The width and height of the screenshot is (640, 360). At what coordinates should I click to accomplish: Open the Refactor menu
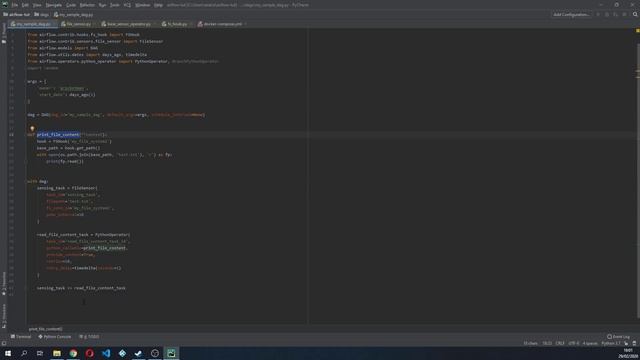[x=87, y=5]
